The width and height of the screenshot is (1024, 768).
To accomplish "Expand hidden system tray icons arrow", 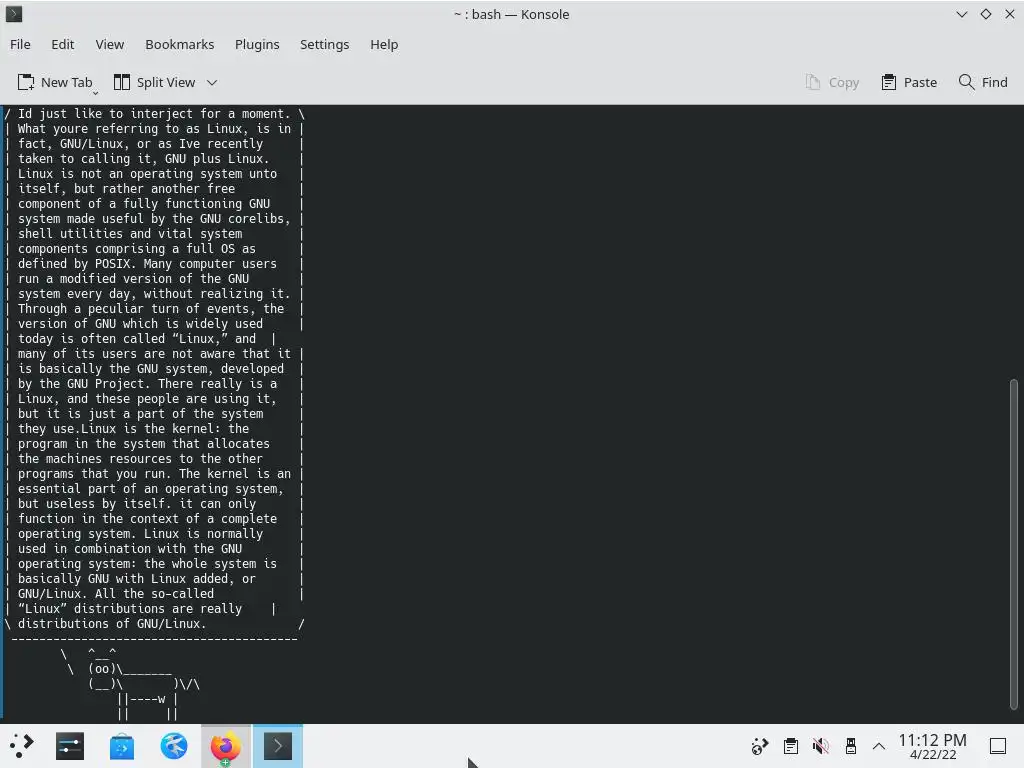I will coord(879,746).
